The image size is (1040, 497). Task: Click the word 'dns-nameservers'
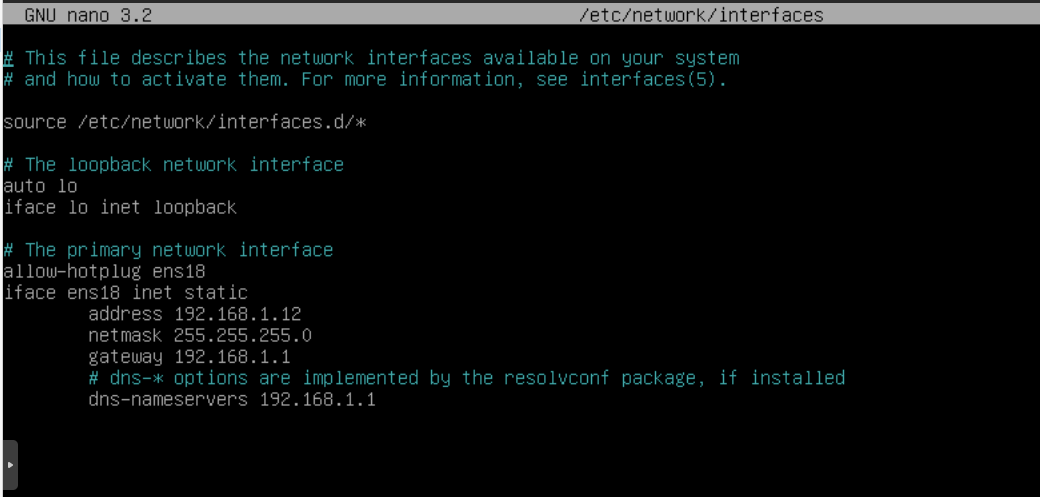point(168,400)
